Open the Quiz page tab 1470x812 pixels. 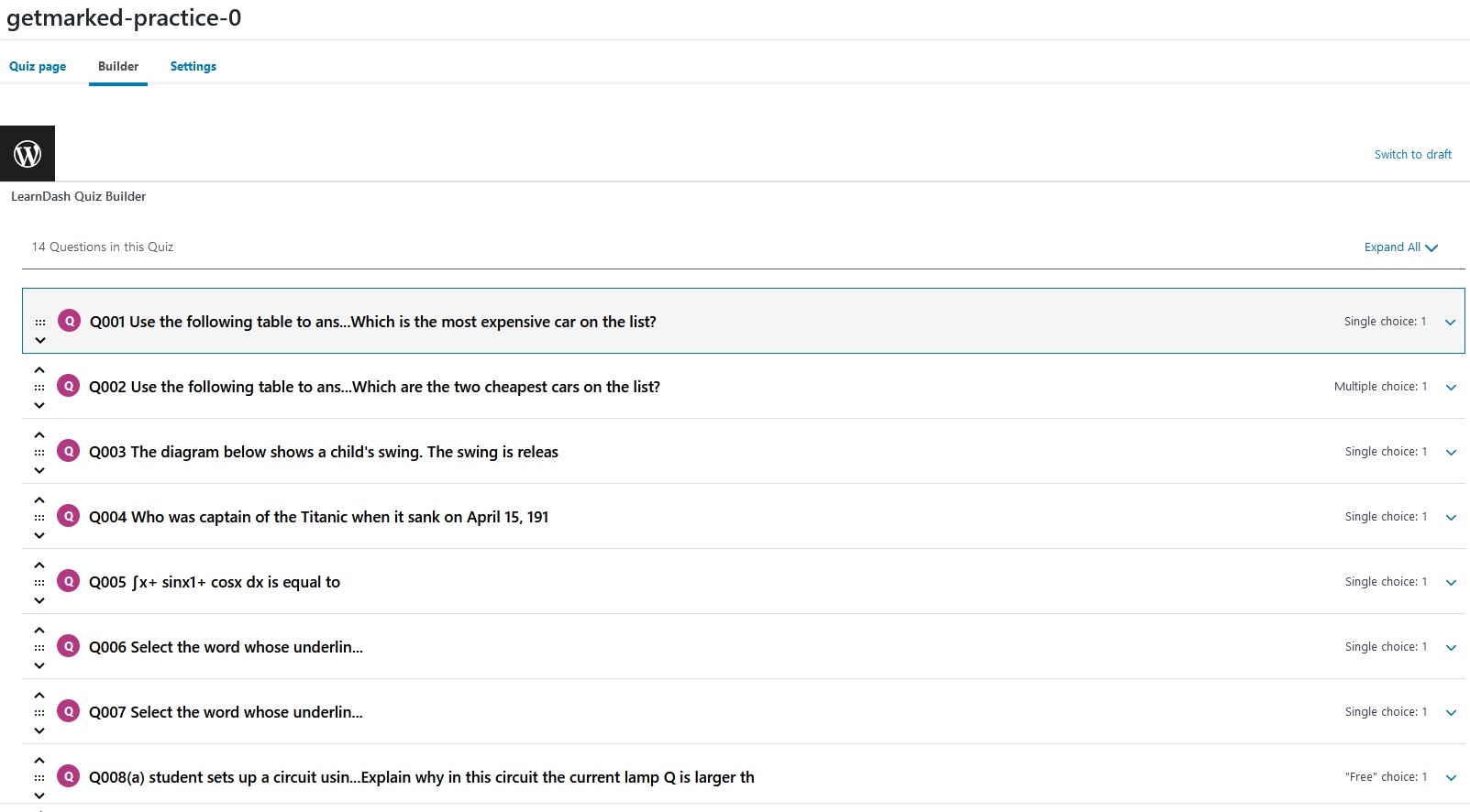(x=38, y=66)
